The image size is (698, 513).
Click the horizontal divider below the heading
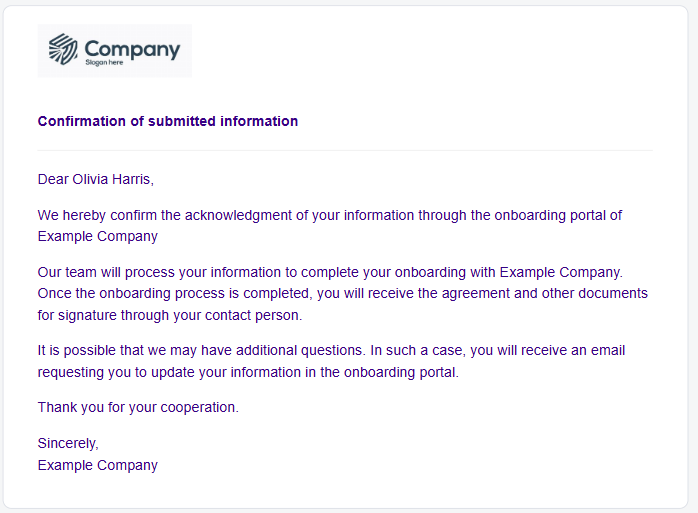[345, 150]
